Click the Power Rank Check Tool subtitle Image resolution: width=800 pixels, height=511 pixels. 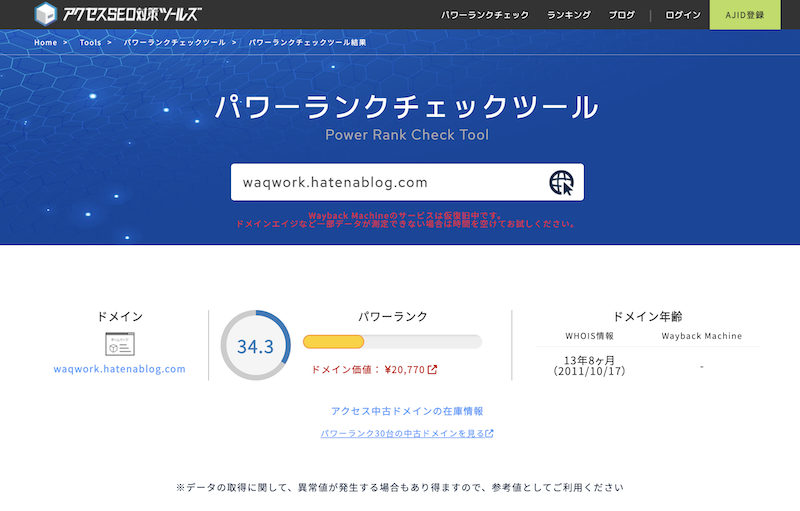click(407, 135)
